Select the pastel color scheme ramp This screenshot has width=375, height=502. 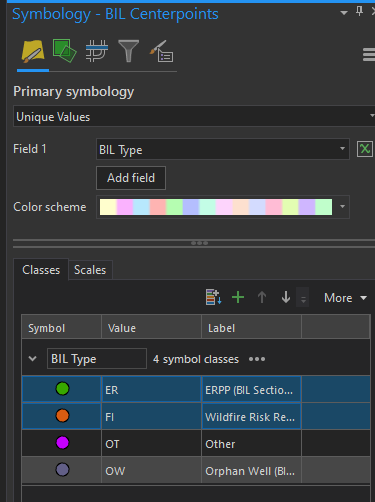click(216, 207)
